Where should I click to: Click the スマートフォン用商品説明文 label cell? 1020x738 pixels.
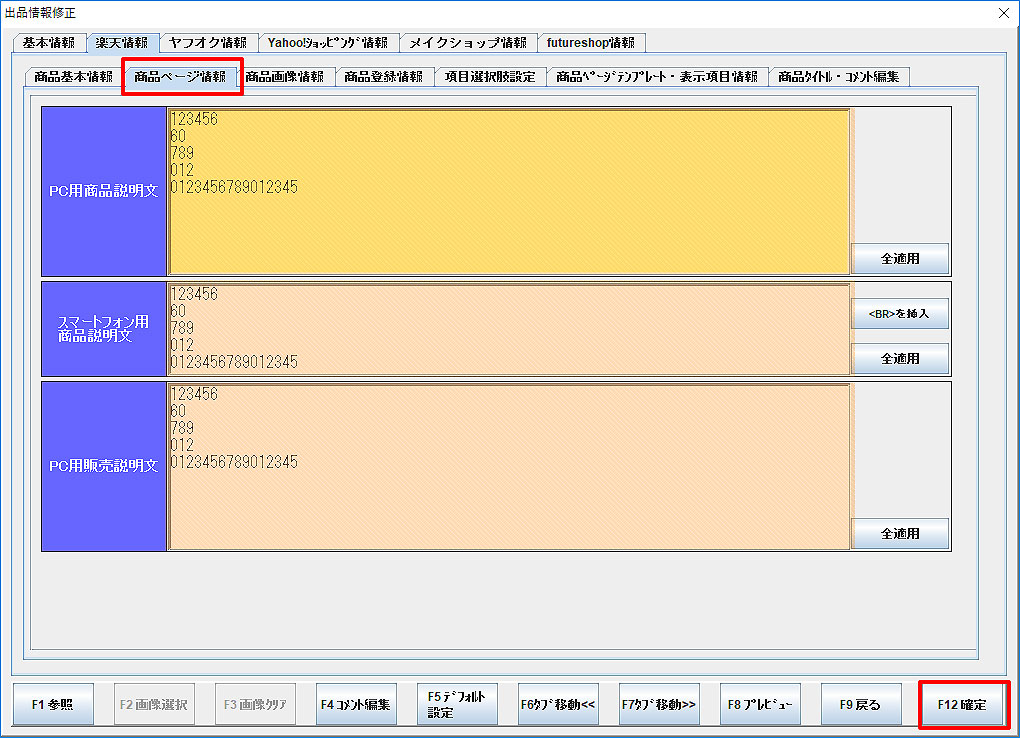[x=104, y=329]
